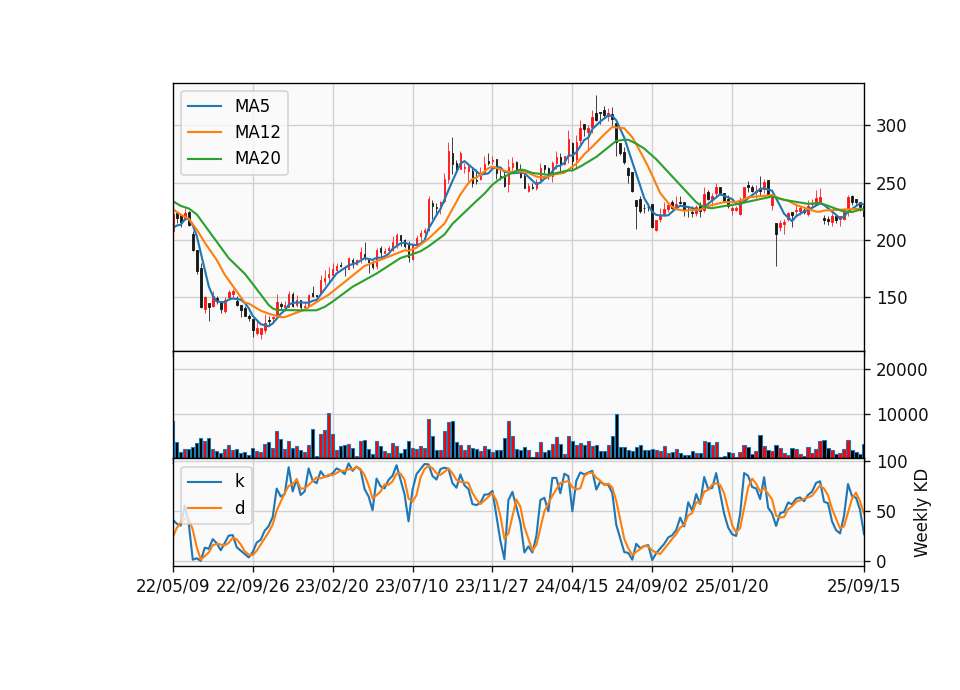Viewport: 960px width, 690px height.
Task: Click the 200 price axis tick
Action: [891, 241]
